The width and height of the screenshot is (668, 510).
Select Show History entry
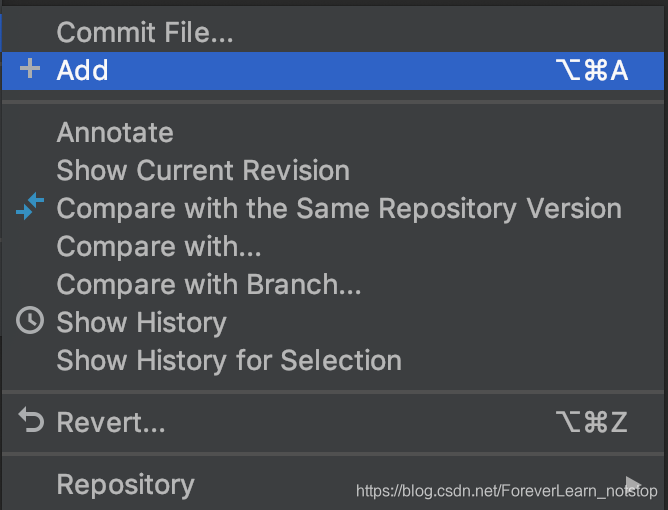(x=333, y=322)
